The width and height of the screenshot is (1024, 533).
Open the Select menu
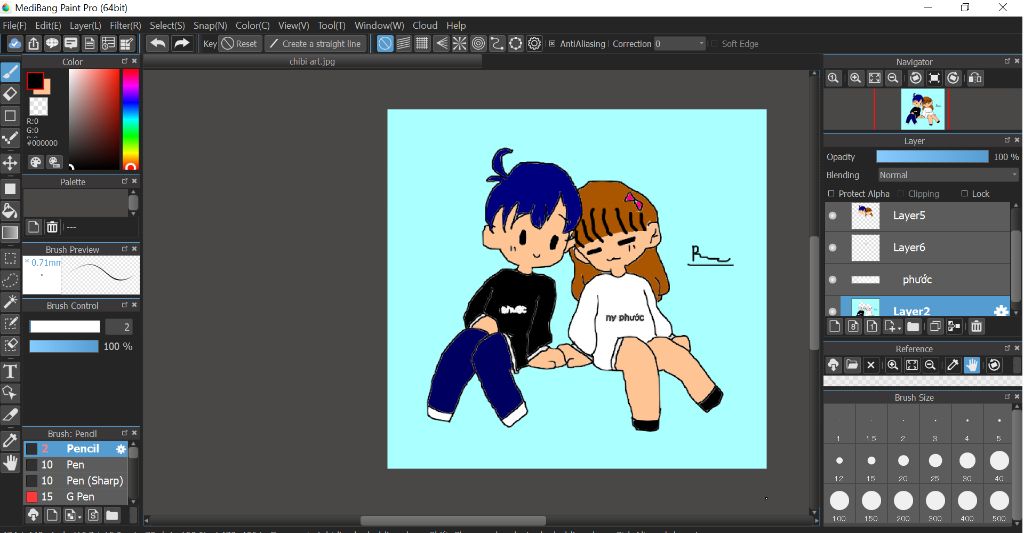point(167,25)
